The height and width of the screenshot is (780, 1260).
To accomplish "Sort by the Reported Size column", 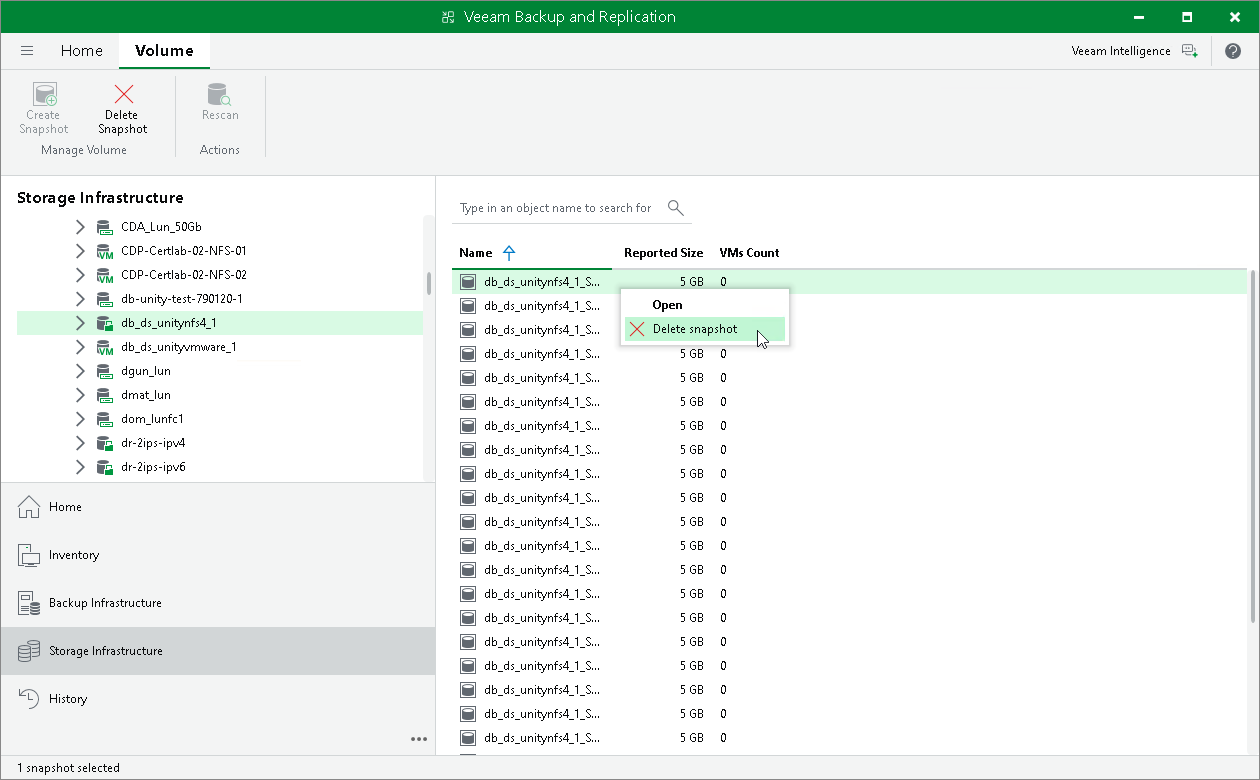I will [663, 253].
